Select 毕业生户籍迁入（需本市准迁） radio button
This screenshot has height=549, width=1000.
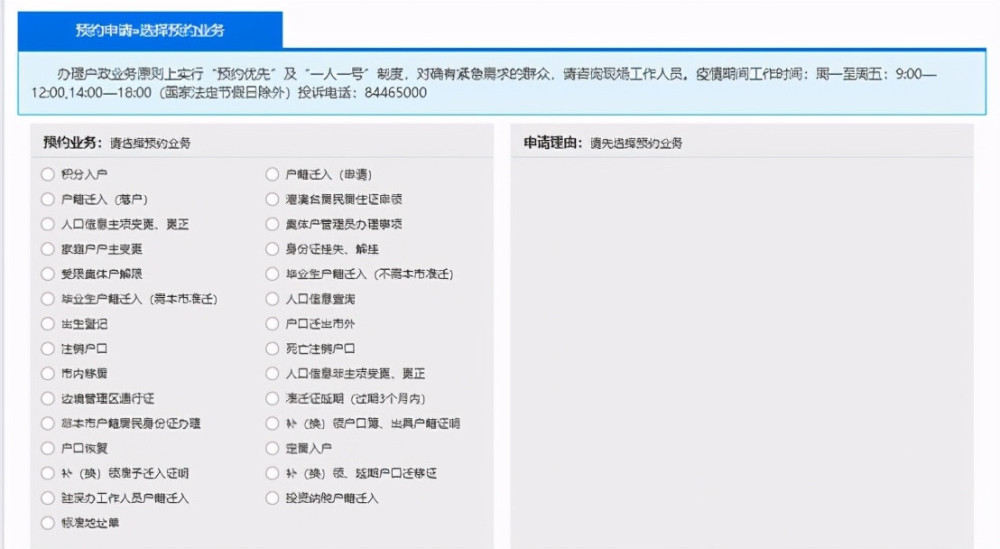pos(48,298)
